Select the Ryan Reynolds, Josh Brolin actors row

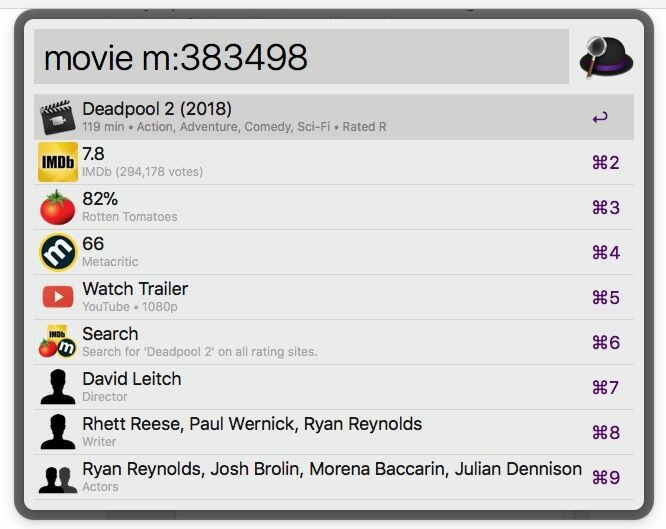point(333,478)
